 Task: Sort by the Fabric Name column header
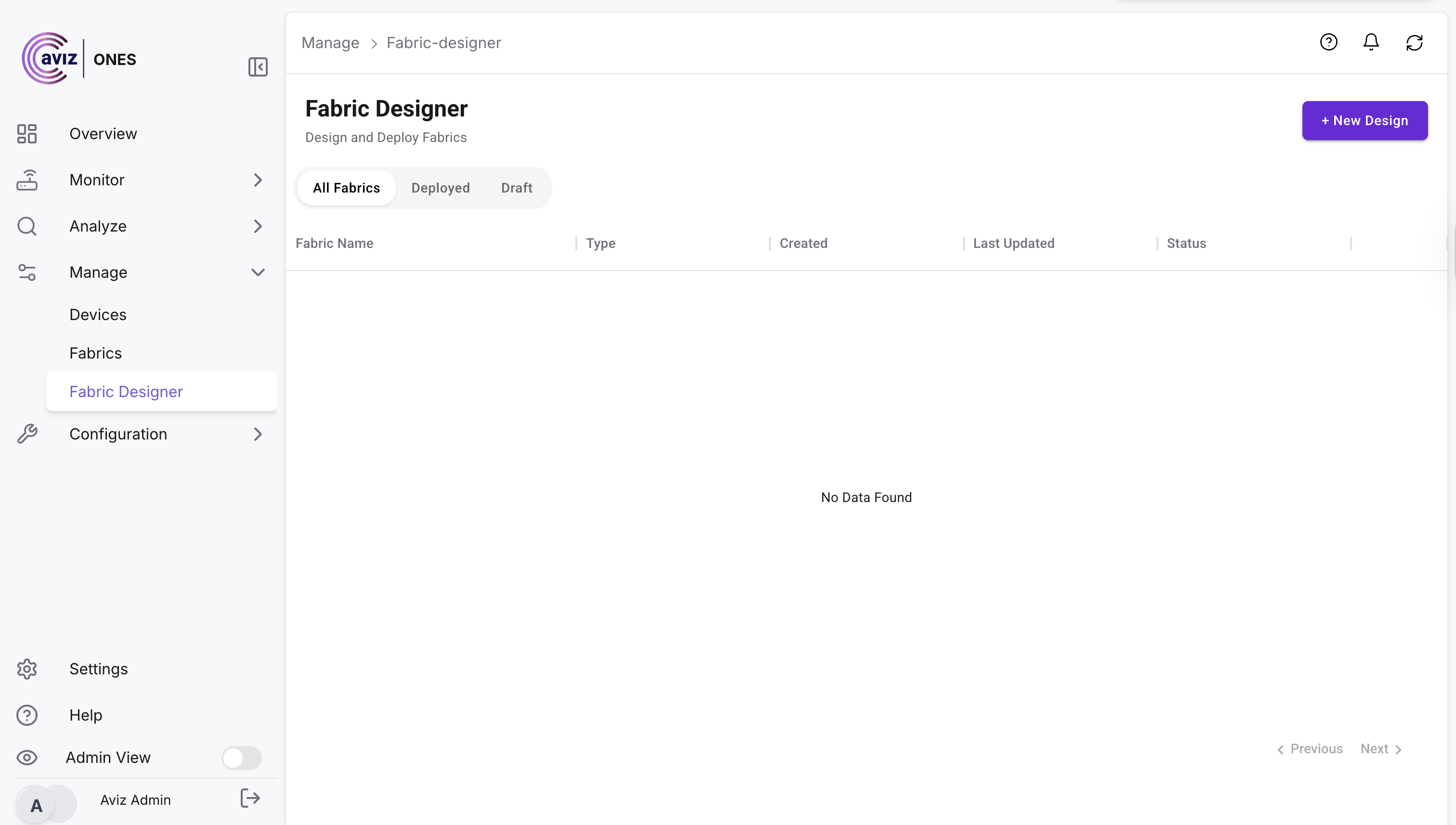[334, 244]
